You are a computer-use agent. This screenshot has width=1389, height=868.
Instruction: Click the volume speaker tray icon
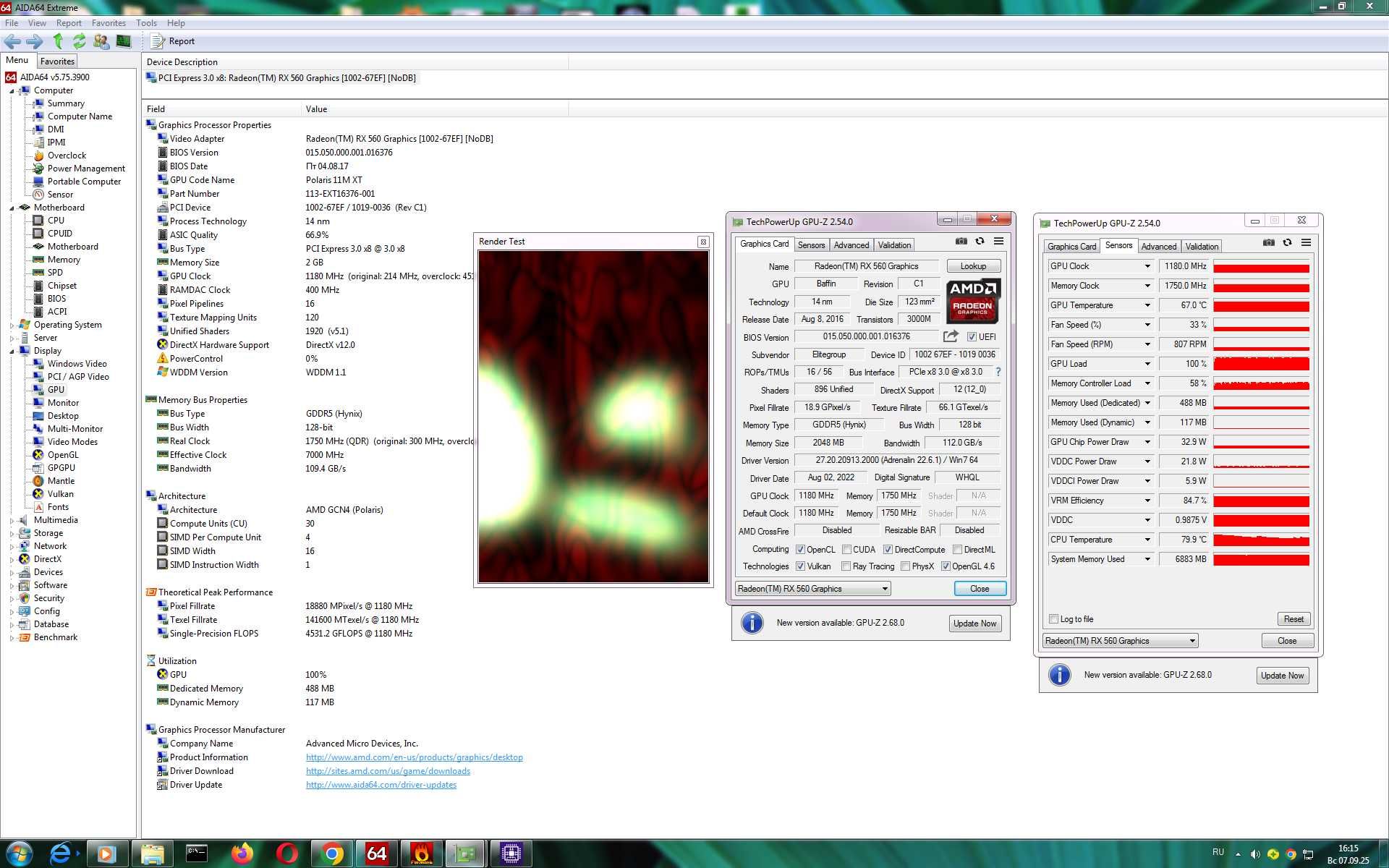[x=1255, y=854]
